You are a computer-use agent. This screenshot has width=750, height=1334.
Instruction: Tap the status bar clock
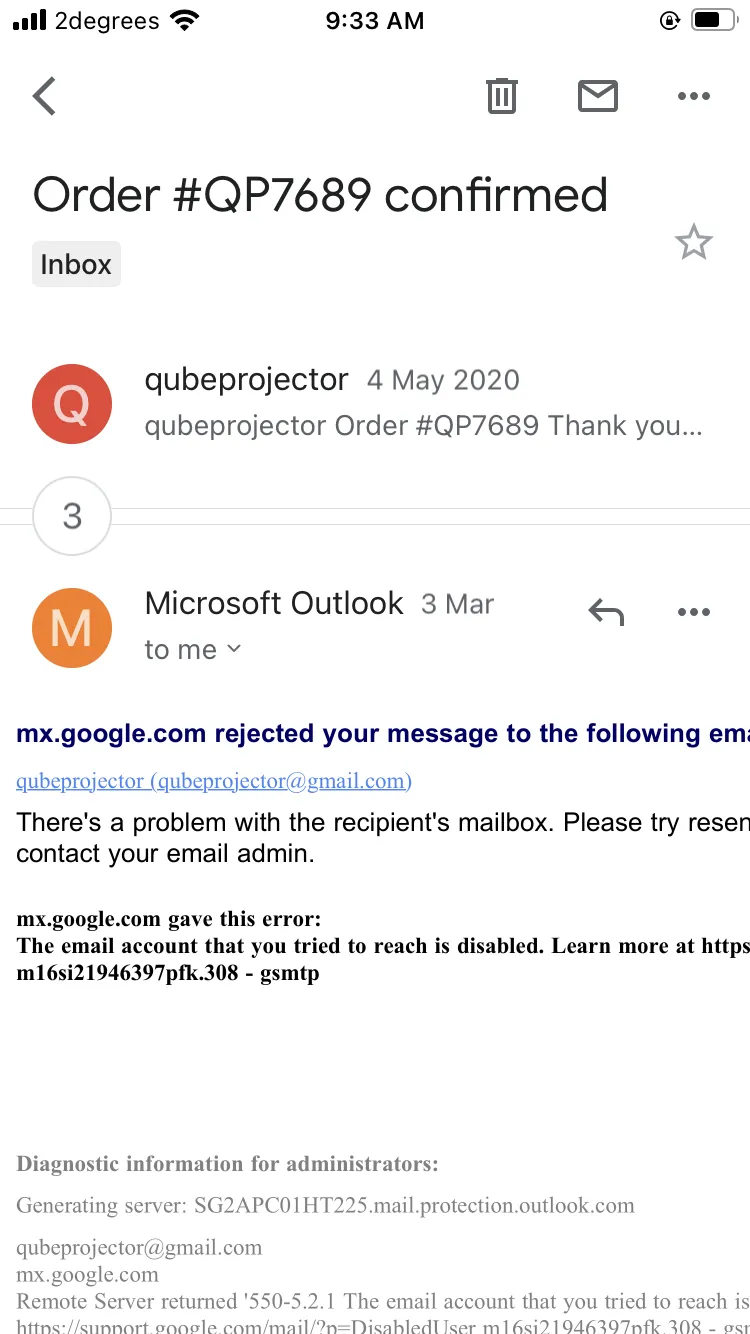[x=375, y=21]
